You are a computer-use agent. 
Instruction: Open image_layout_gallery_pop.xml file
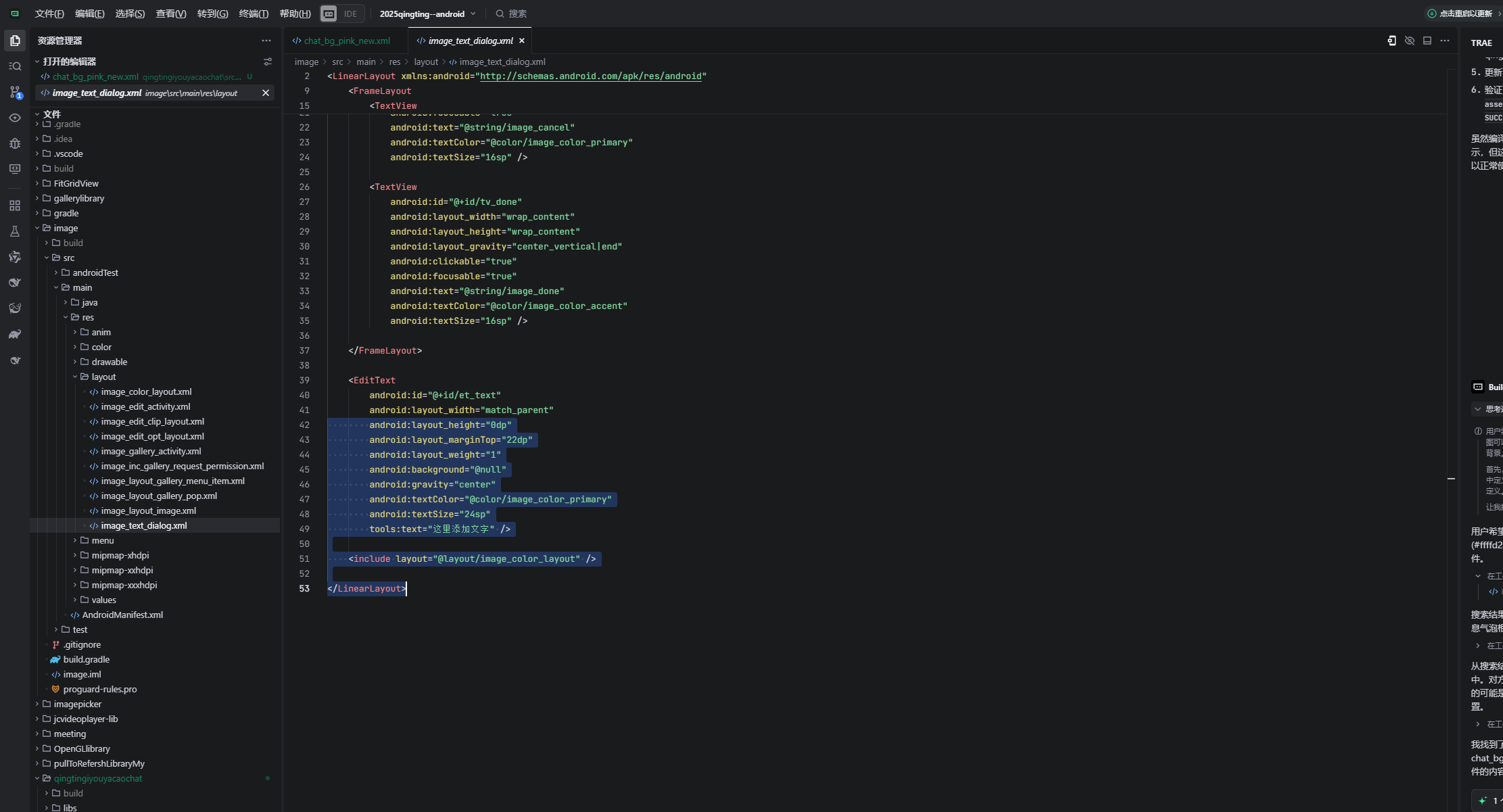pyautogui.click(x=159, y=496)
